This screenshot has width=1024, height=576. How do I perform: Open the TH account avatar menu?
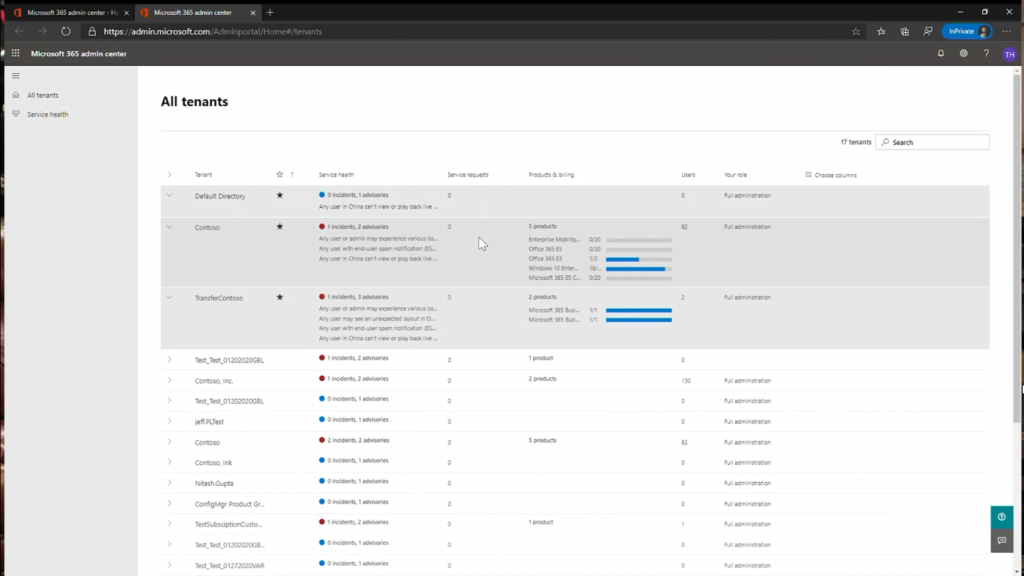[x=1009, y=54]
